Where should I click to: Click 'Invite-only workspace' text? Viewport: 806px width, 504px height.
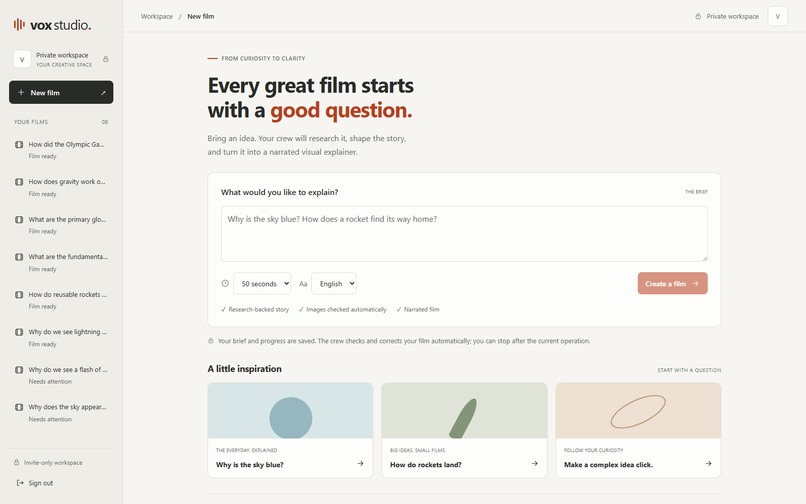click(53, 462)
